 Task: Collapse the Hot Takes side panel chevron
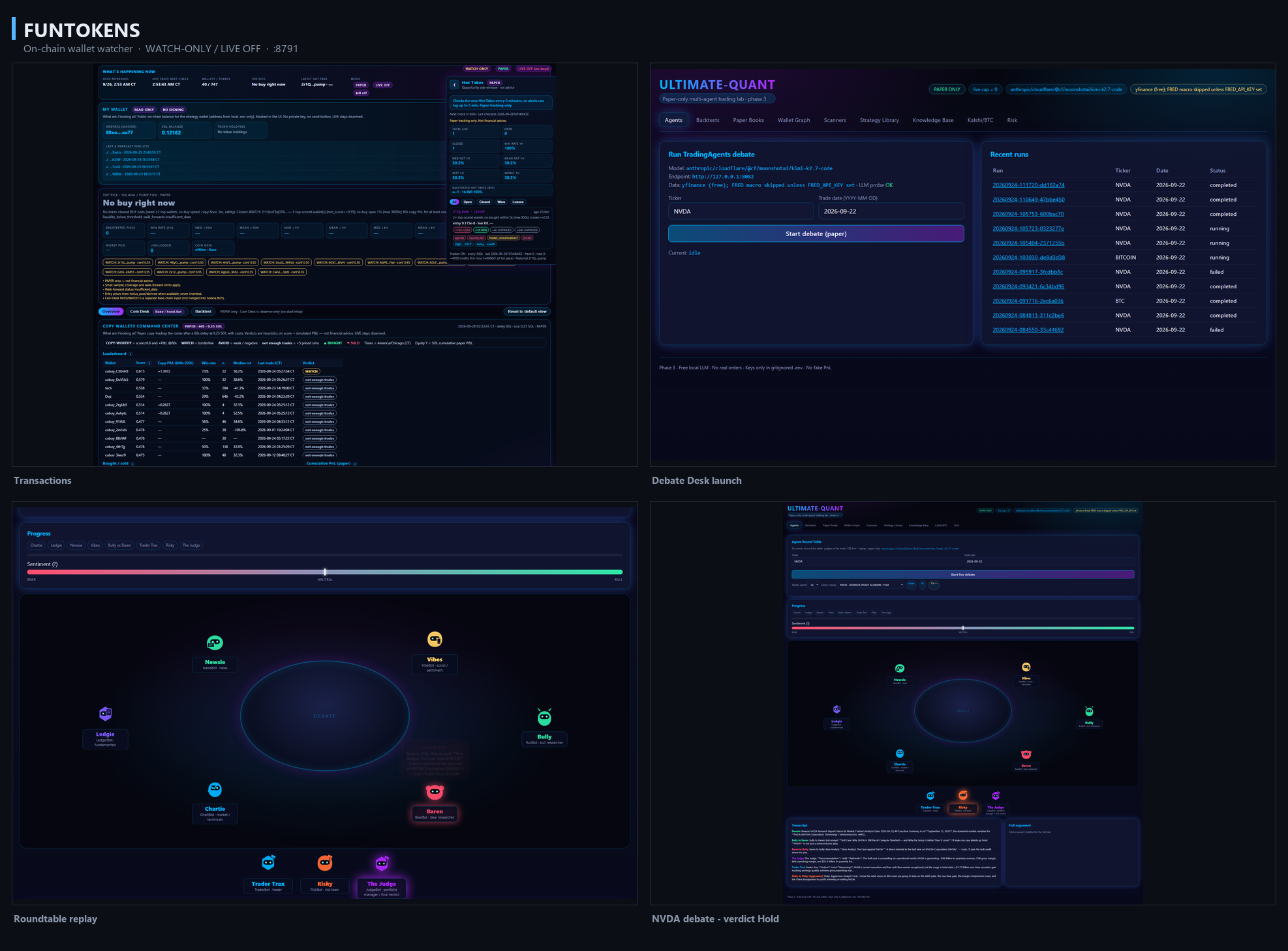(x=454, y=85)
